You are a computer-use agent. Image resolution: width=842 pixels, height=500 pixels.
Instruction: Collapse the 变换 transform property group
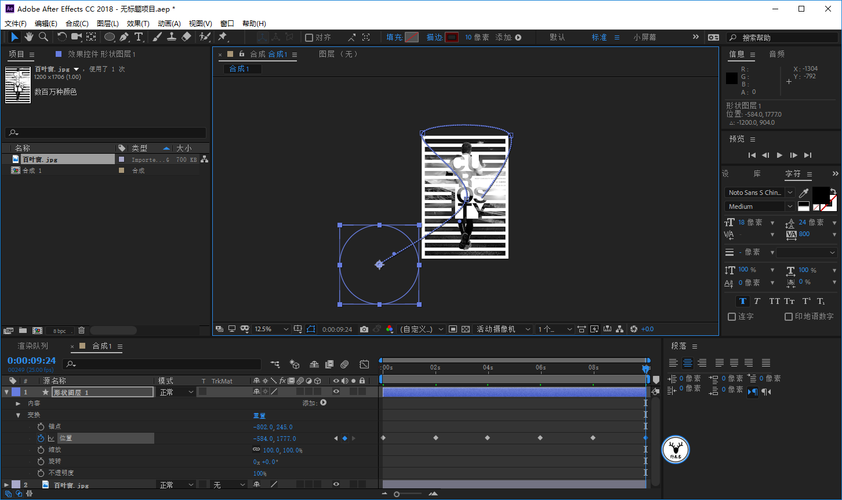click(x=18, y=415)
